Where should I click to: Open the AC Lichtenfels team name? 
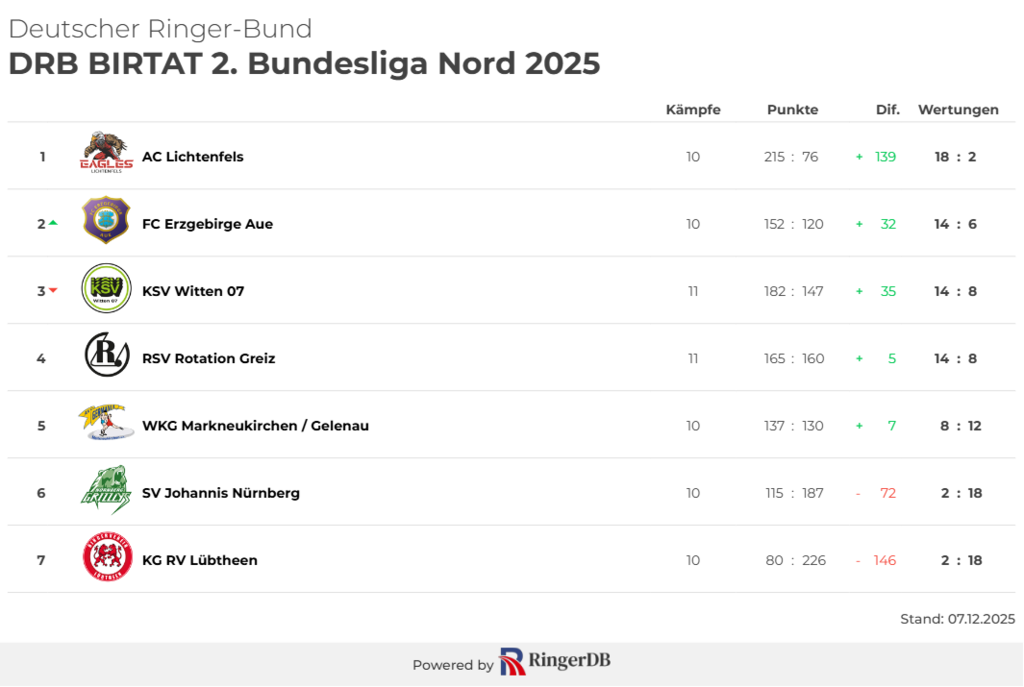[x=193, y=157]
